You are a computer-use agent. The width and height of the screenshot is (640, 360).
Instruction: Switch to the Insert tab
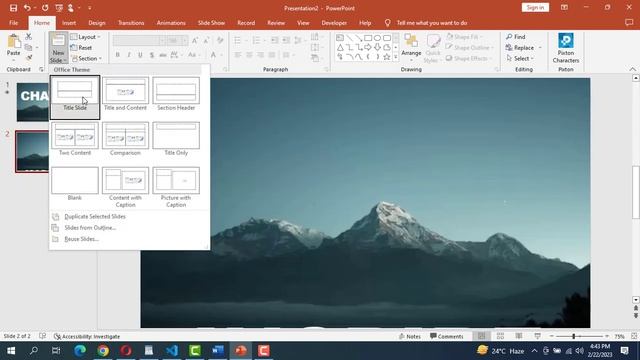[69, 23]
